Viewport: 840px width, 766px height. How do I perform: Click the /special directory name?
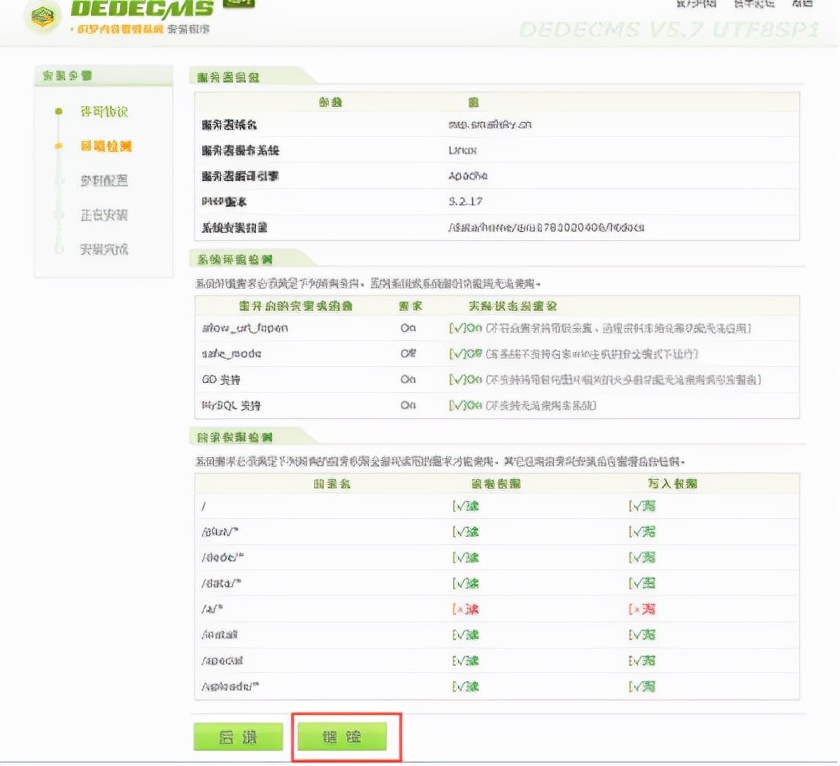pos(222,660)
